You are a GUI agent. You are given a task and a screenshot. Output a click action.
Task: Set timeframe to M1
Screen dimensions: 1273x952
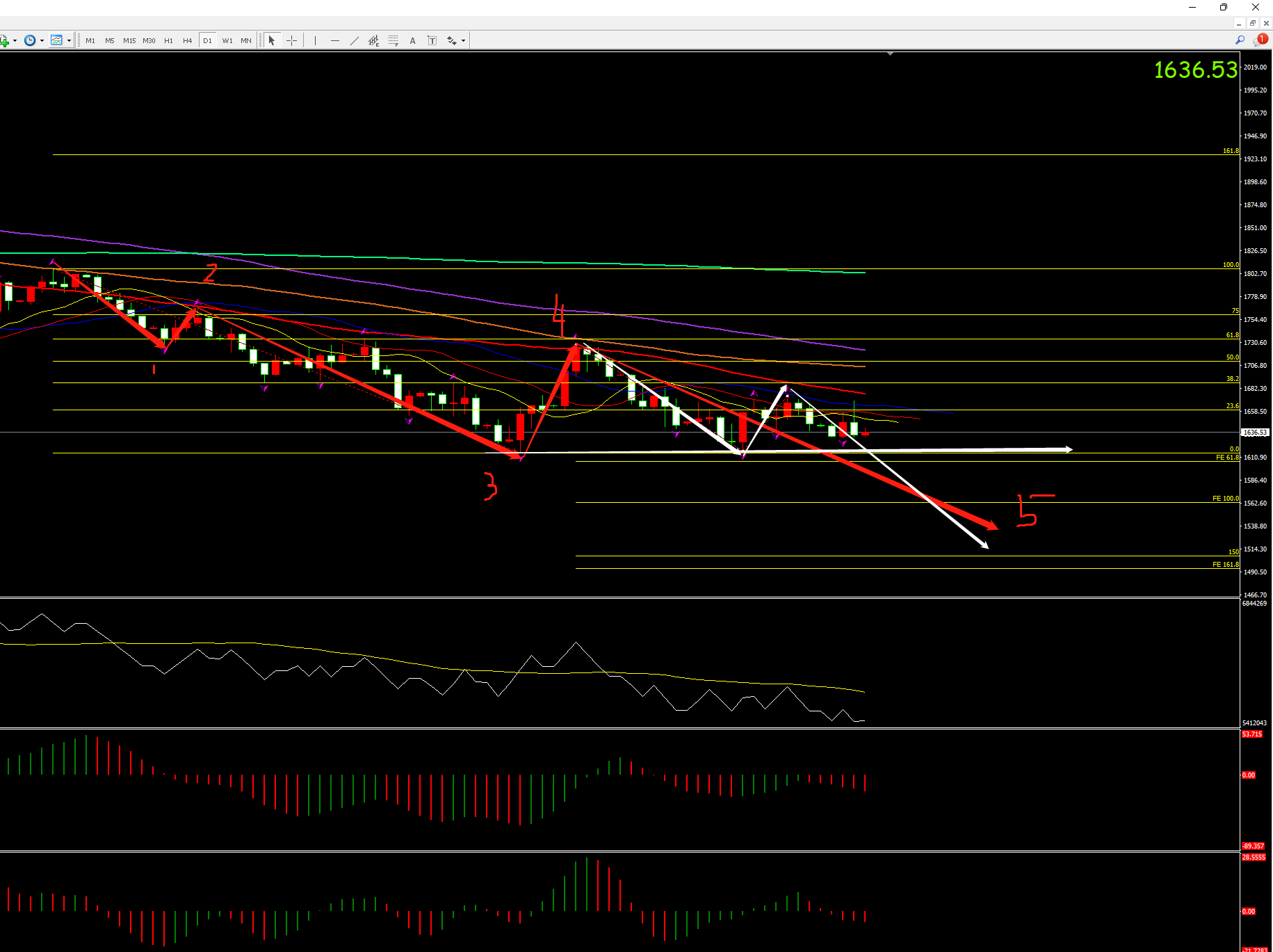90,40
